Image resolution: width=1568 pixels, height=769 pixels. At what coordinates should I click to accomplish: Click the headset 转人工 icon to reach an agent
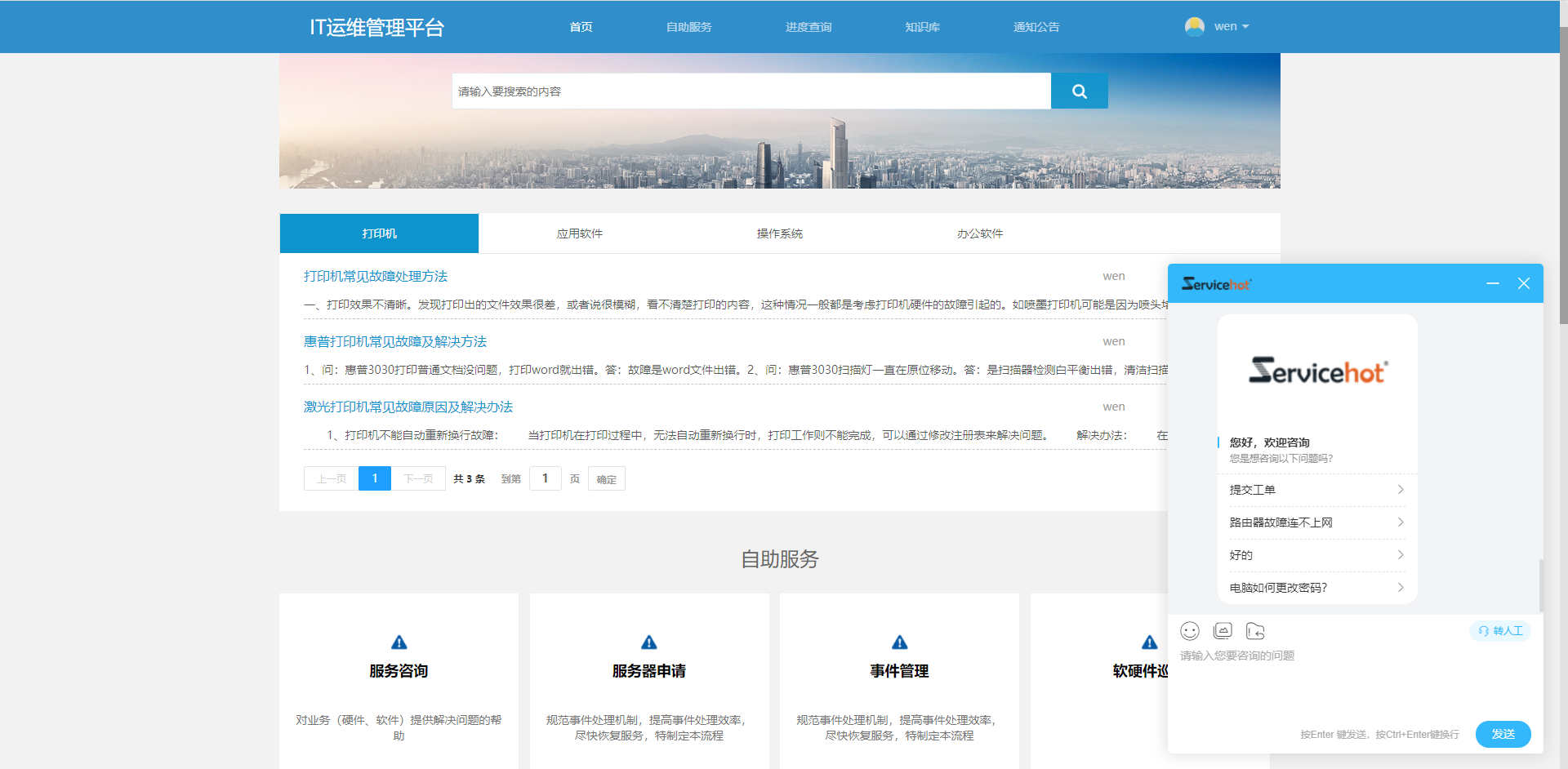[x=1499, y=630]
